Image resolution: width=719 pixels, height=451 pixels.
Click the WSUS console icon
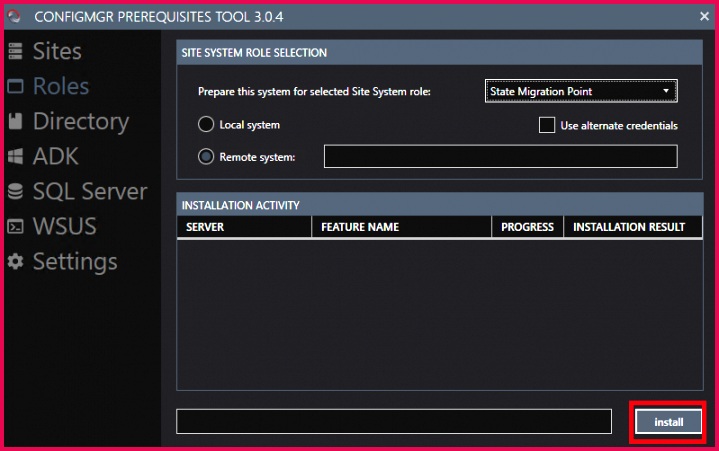[x=15, y=226]
